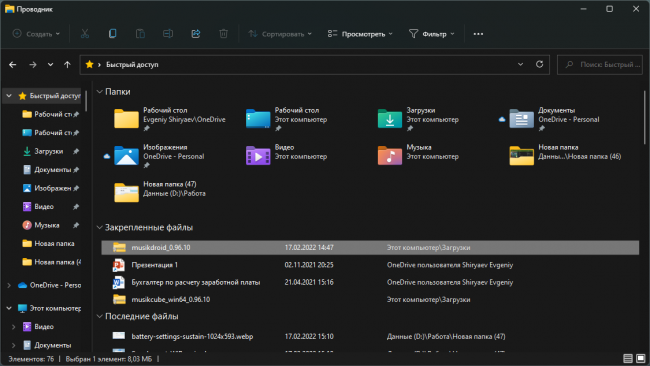Open Новая папка (46) folder tile
The height and width of the screenshot is (366, 650).
(565, 155)
